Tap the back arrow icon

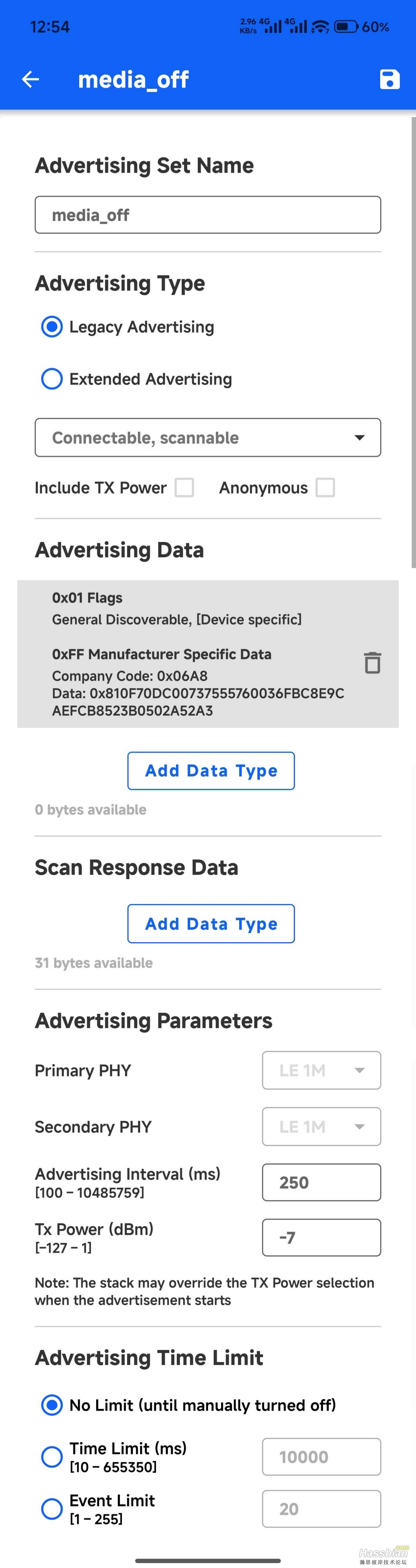[x=31, y=79]
